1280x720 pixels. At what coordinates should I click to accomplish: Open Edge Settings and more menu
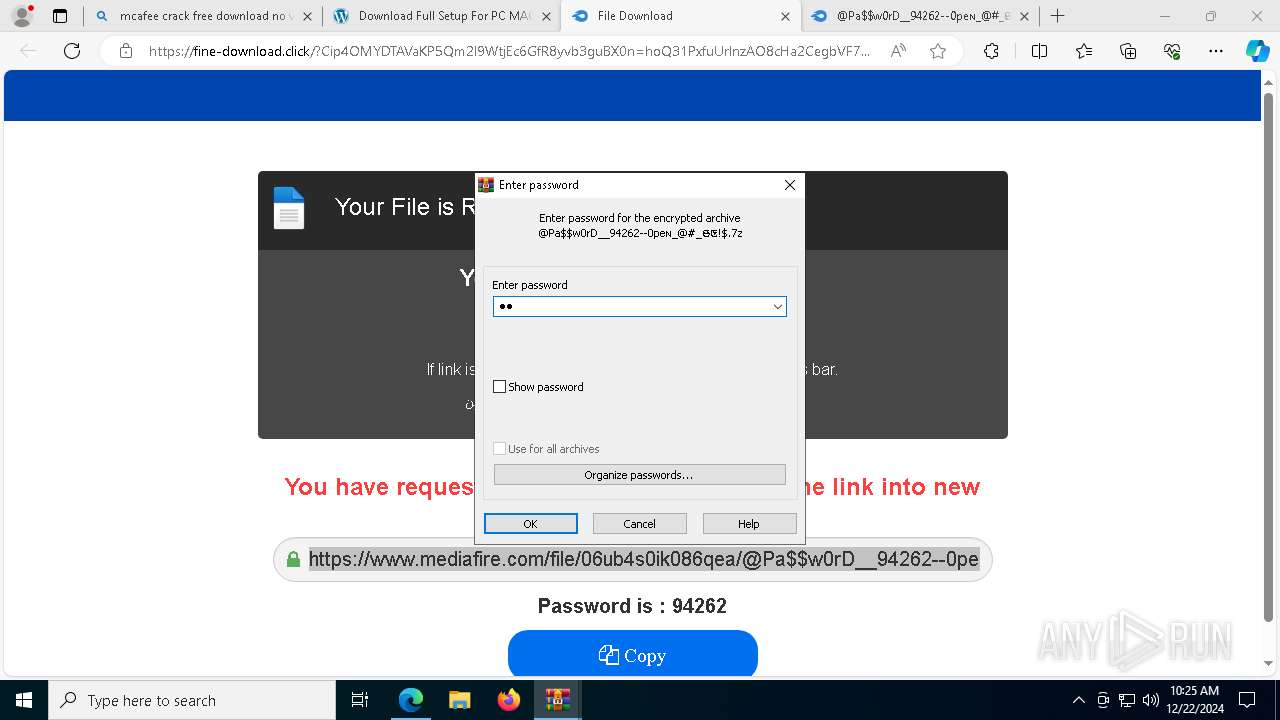(1216, 51)
